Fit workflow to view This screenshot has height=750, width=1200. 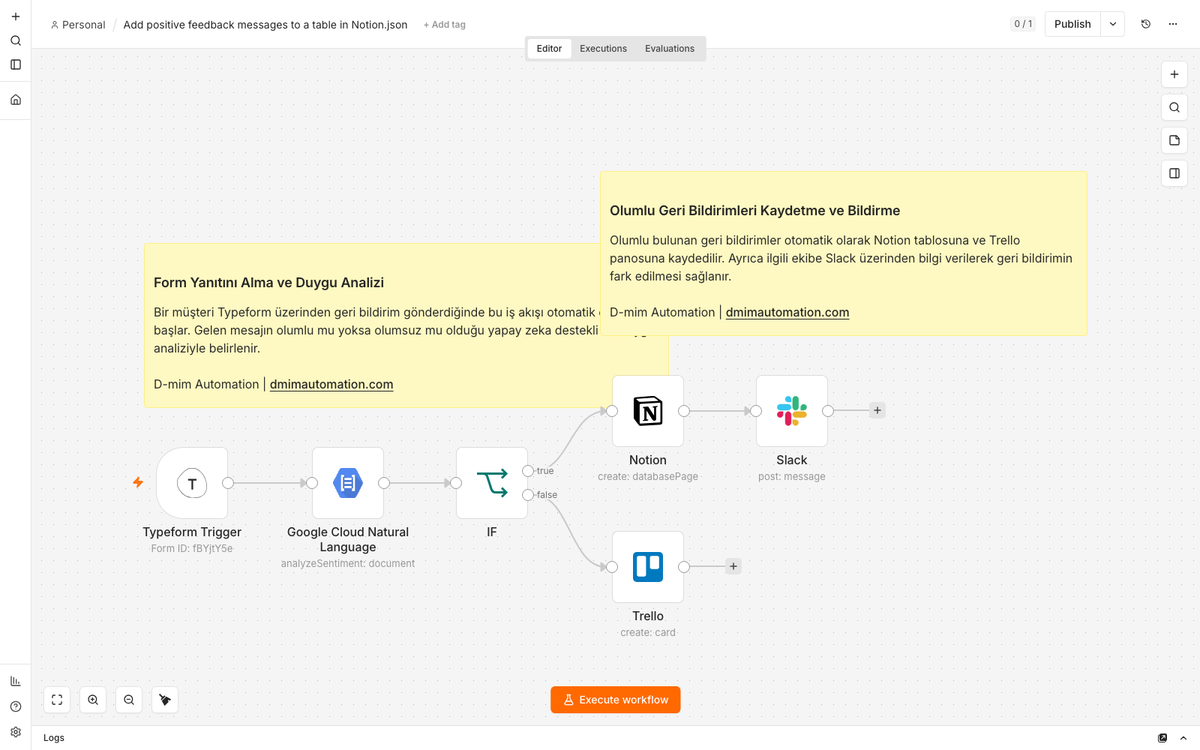click(x=57, y=700)
